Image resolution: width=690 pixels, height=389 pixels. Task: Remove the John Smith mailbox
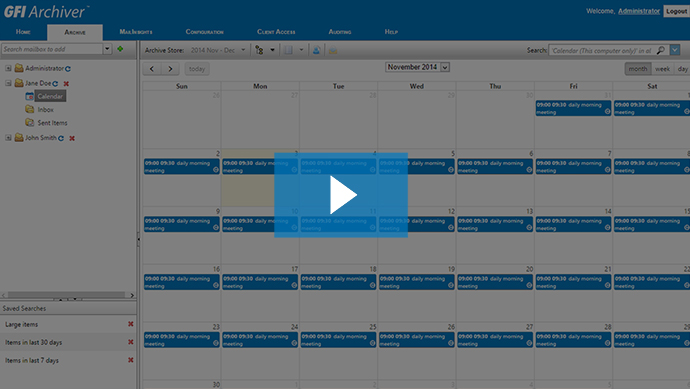point(72,138)
